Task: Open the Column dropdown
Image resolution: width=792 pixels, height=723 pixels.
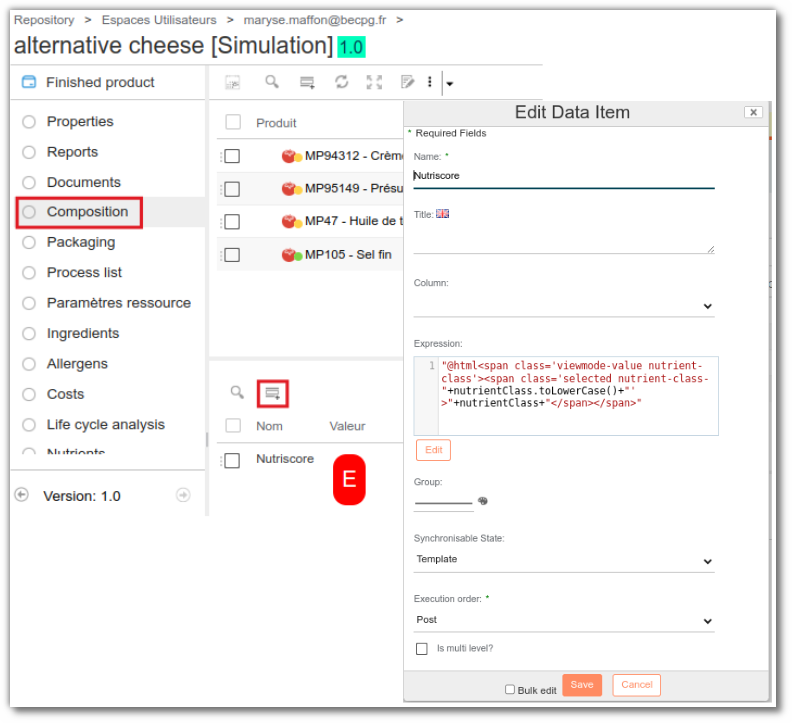Action: (564, 306)
